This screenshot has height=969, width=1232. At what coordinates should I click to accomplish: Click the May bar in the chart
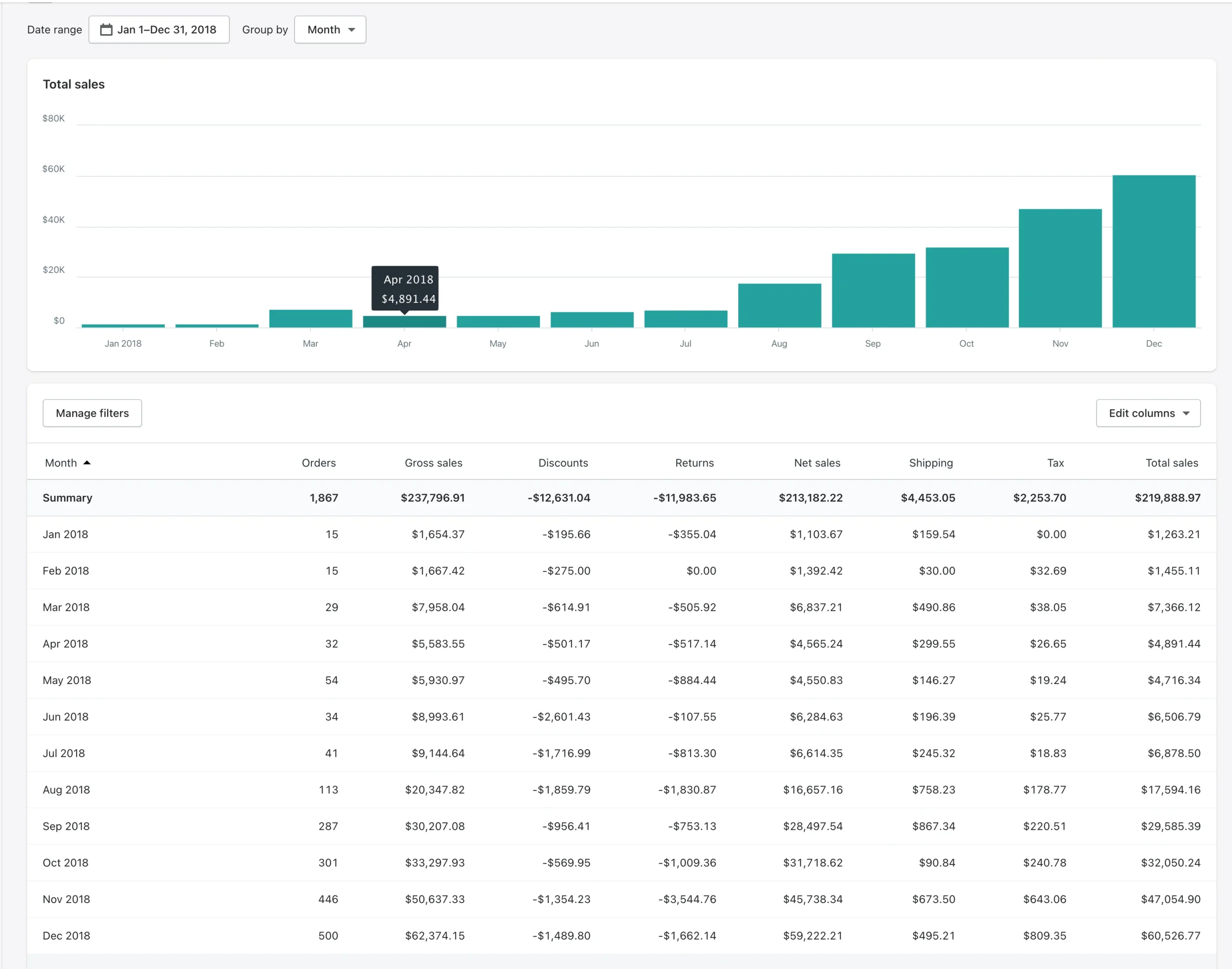tap(498, 322)
